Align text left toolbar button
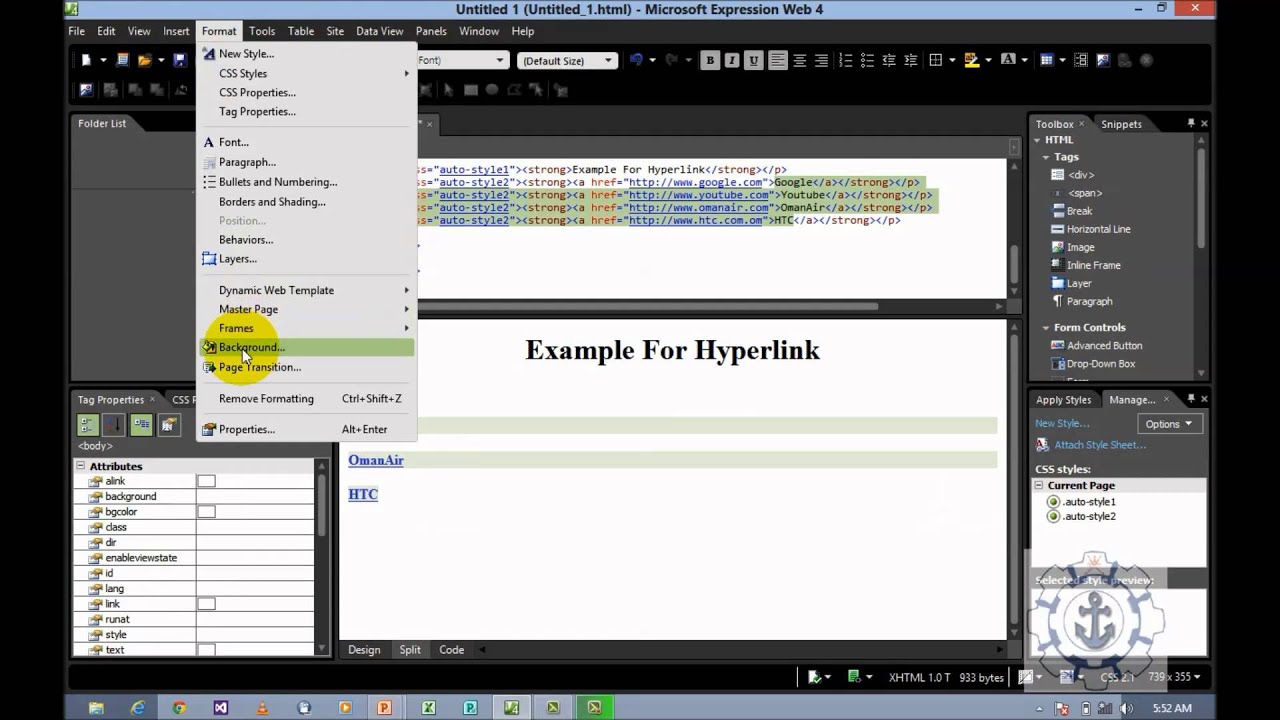The height and width of the screenshot is (720, 1280). click(778, 60)
